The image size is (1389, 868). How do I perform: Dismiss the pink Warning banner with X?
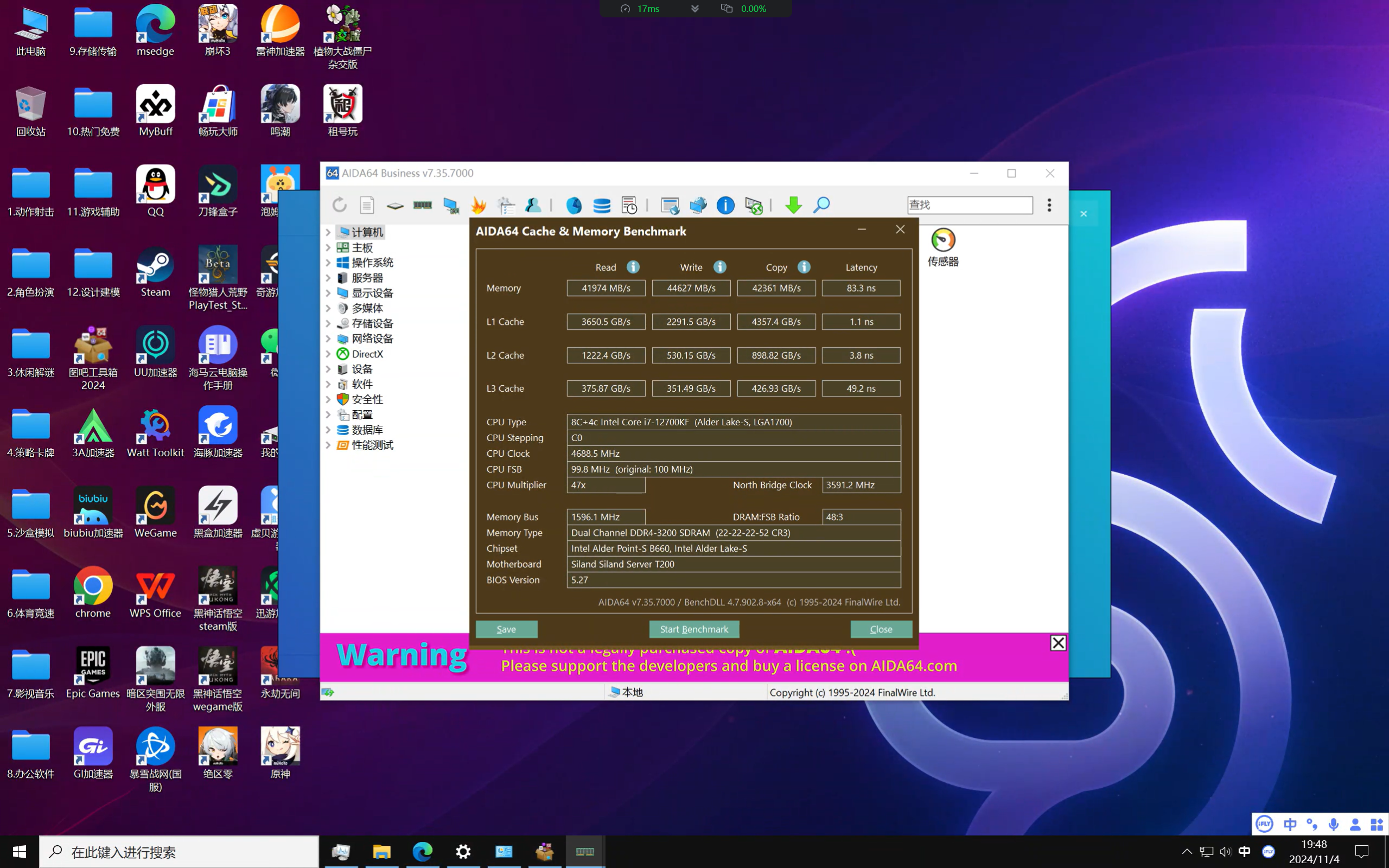(1058, 643)
